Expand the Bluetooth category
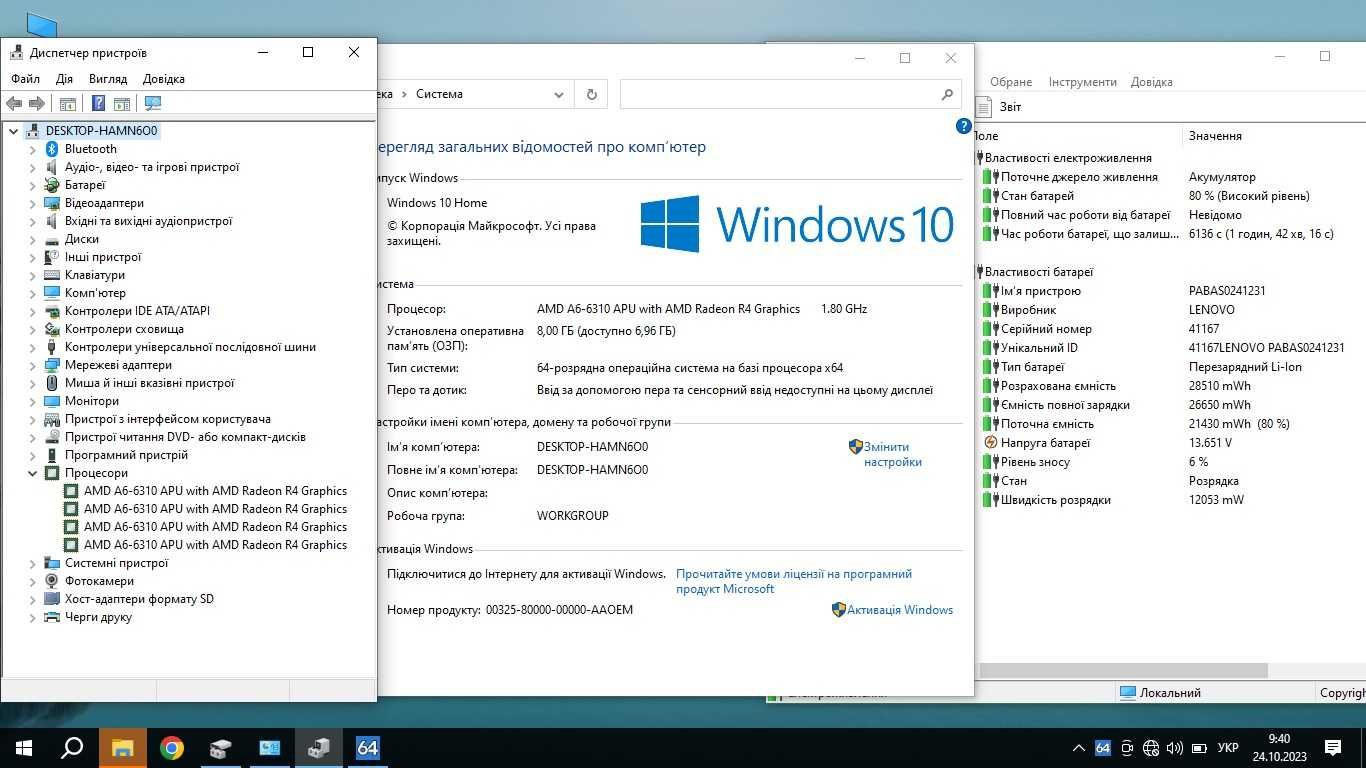 tap(32, 149)
